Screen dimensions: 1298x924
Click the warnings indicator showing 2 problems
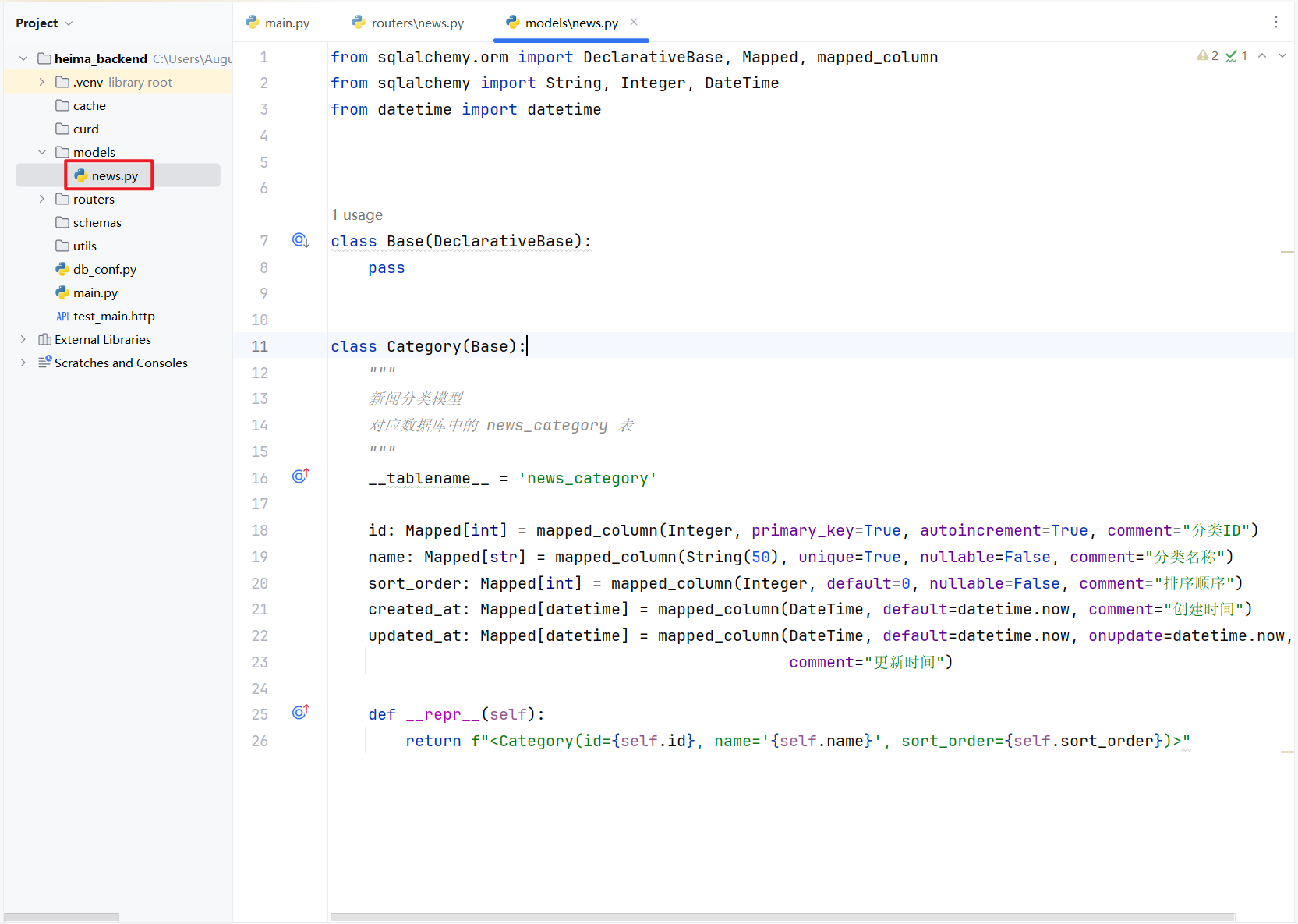tap(1208, 56)
